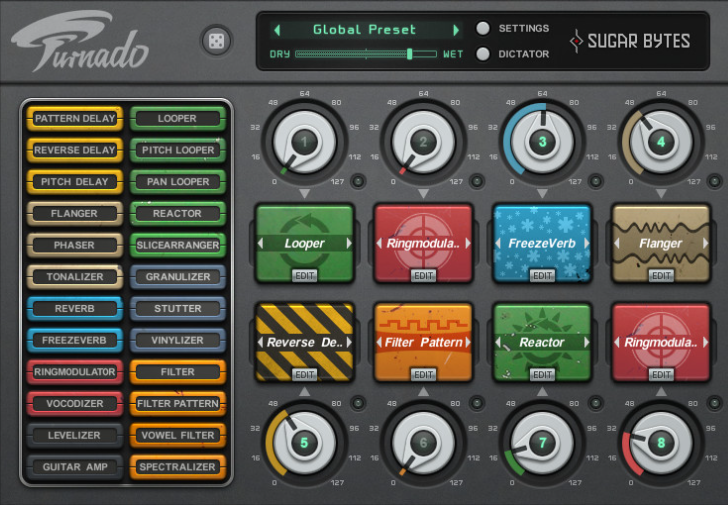Click knob 7 below the Reactor pad
Viewport: 728px width, 505px height.
pyautogui.click(x=542, y=442)
